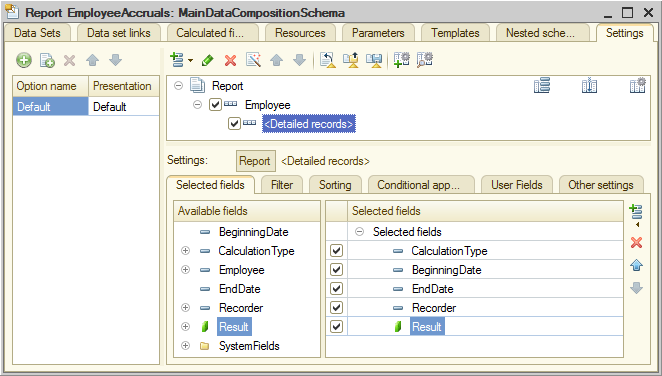Image resolution: width=662 pixels, height=376 pixels.
Task: Click the magnifier gear settings icon
Action: tap(424, 60)
